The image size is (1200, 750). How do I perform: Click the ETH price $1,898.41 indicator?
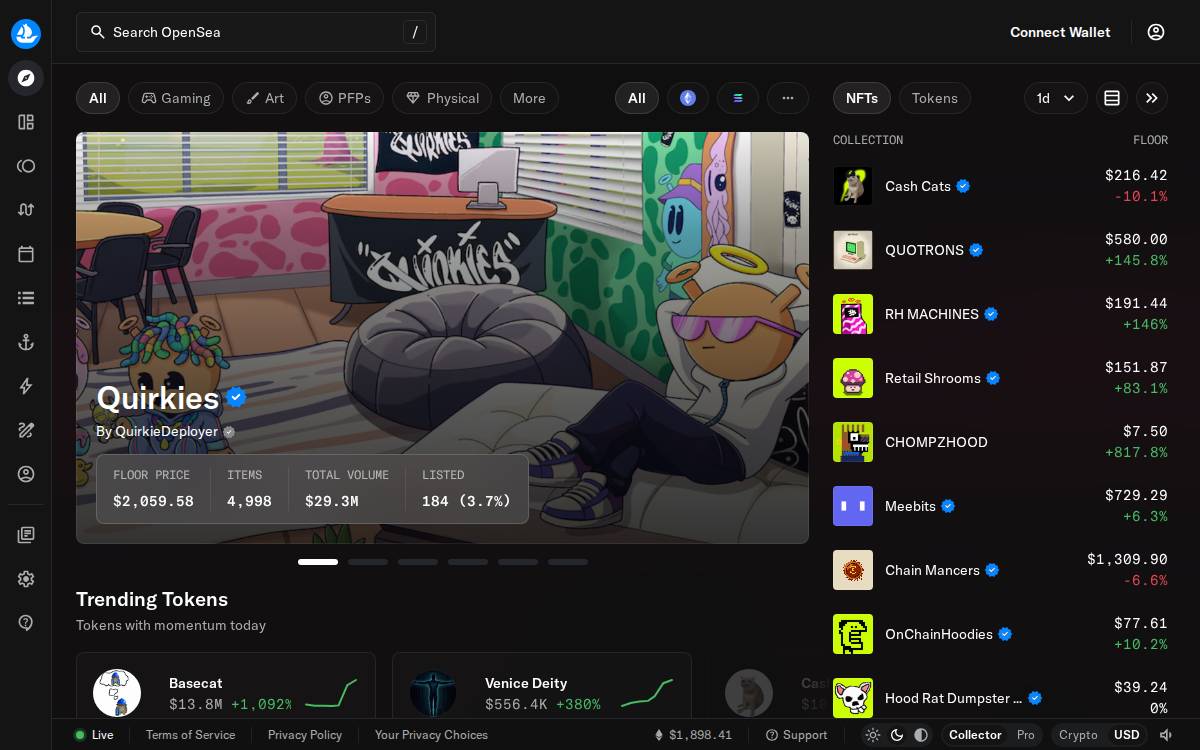coord(693,735)
